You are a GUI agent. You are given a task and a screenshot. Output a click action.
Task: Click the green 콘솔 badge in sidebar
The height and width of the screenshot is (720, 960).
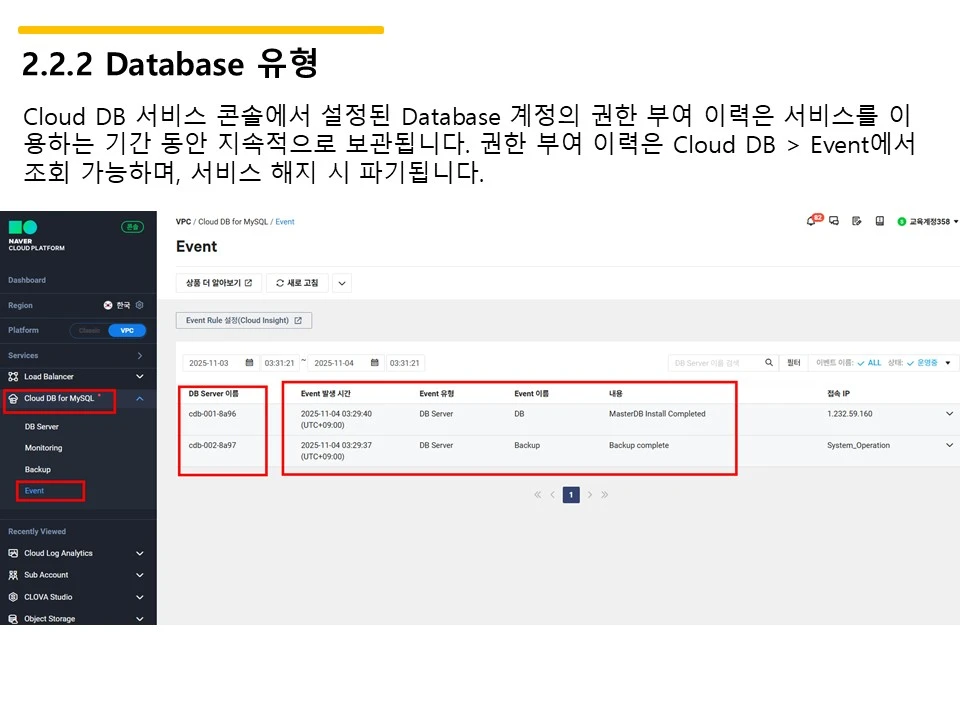tap(132, 227)
